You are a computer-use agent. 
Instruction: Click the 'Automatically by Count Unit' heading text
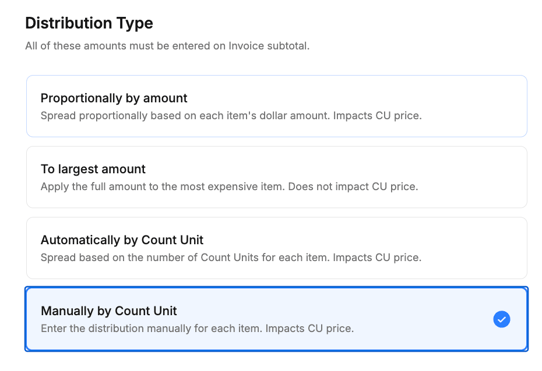[122, 240]
